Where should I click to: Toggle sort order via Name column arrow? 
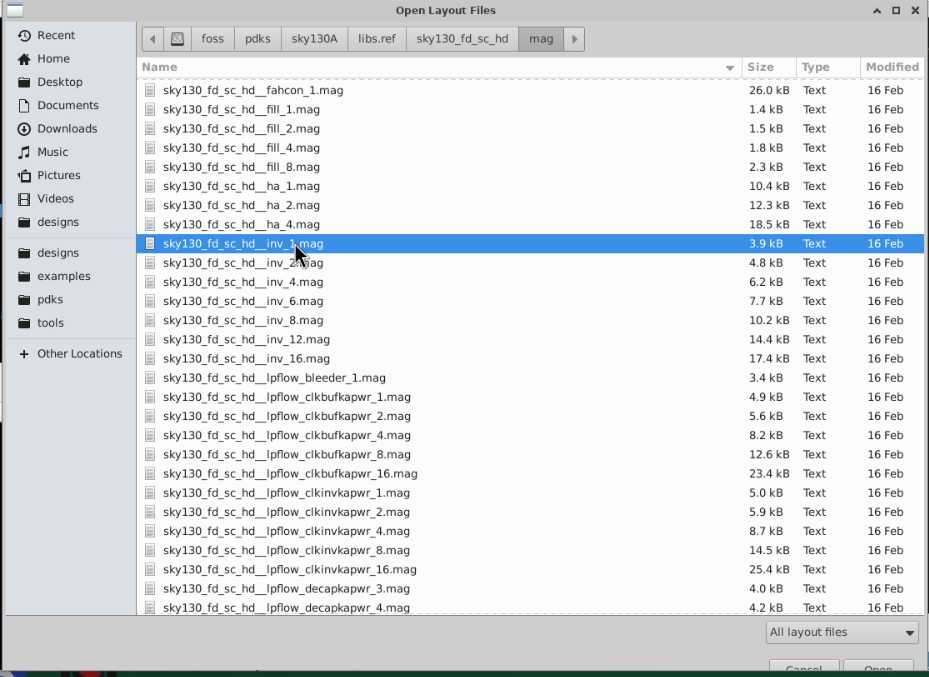pos(730,68)
